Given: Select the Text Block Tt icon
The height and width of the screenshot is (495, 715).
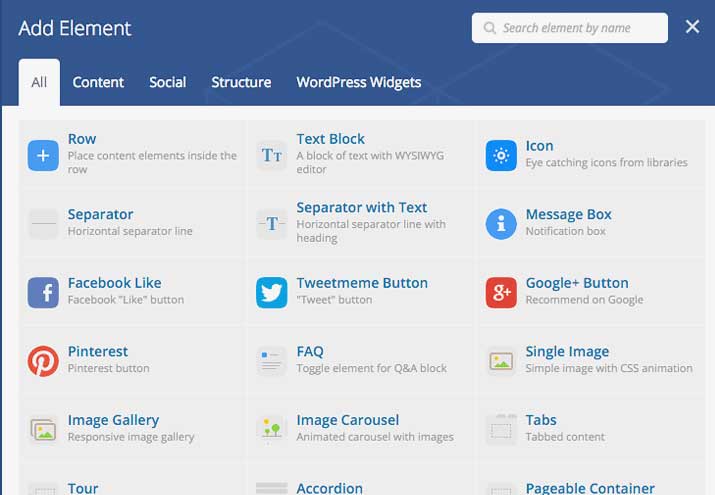Looking at the screenshot, I should [272, 155].
